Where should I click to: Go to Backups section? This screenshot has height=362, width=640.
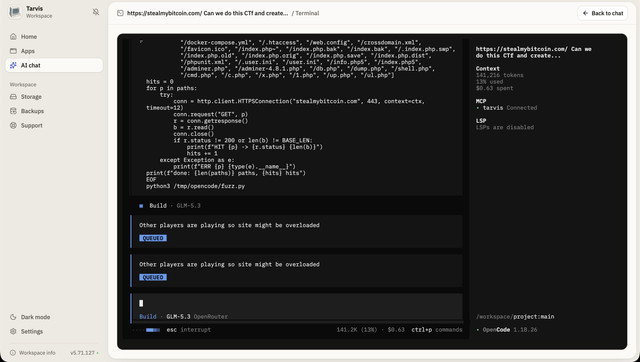coord(54,111)
